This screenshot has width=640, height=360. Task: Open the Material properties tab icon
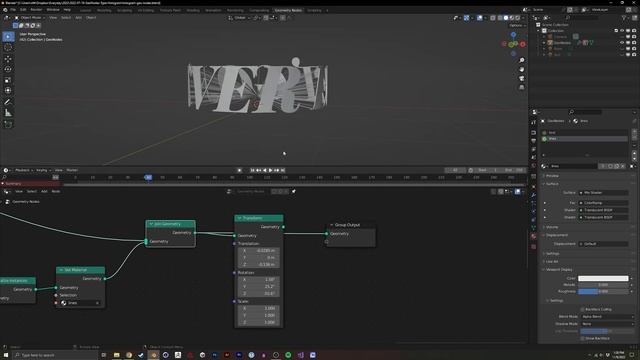(533, 236)
